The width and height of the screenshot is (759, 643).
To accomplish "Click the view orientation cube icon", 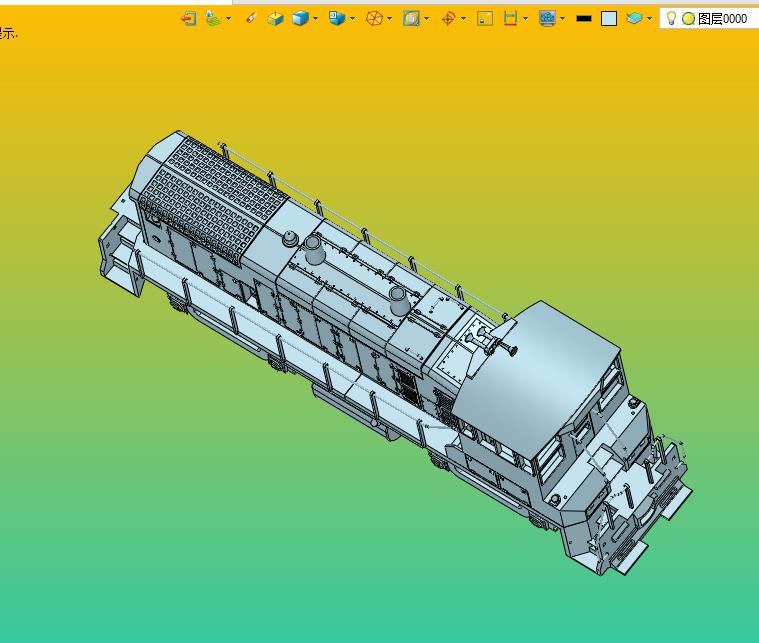I will click(x=337, y=18).
